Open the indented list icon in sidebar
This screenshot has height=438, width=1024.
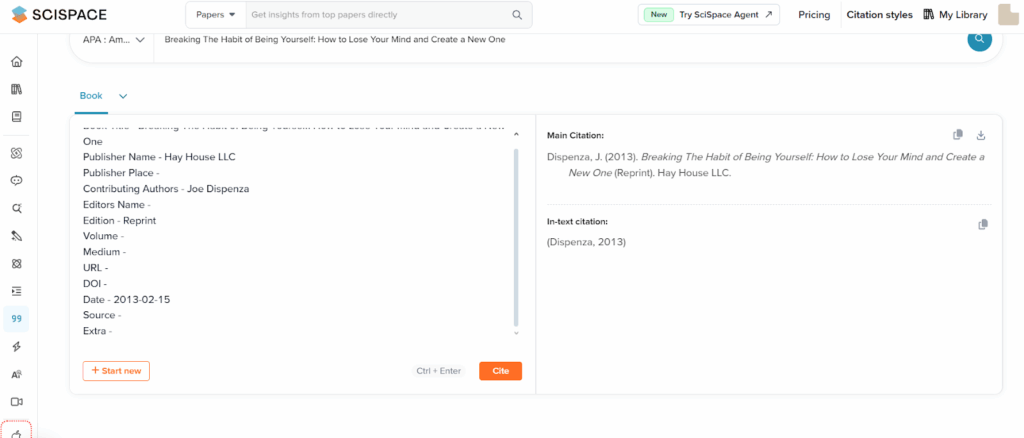tap(17, 291)
